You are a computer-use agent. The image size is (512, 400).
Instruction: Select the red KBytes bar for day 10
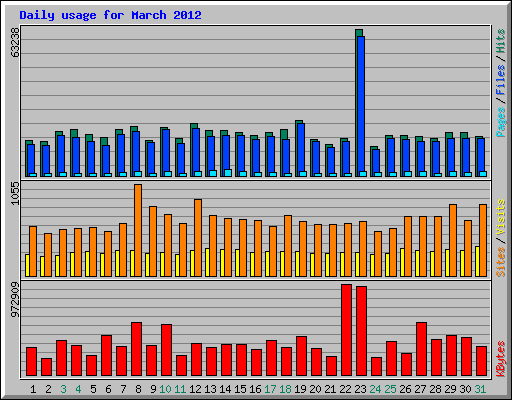coord(166,350)
